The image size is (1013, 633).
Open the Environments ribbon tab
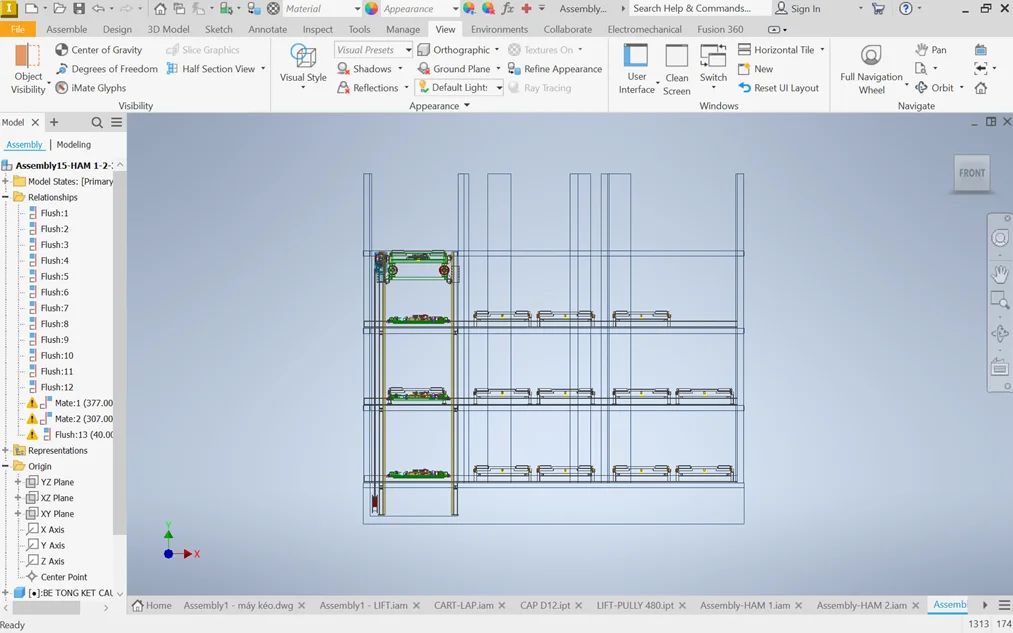[x=499, y=29]
